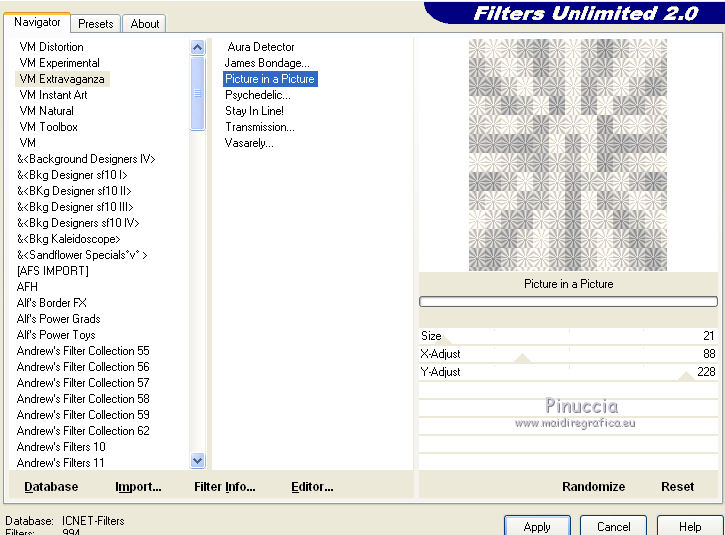Select the VM category entry

pyautogui.click(x=27, y=143)
